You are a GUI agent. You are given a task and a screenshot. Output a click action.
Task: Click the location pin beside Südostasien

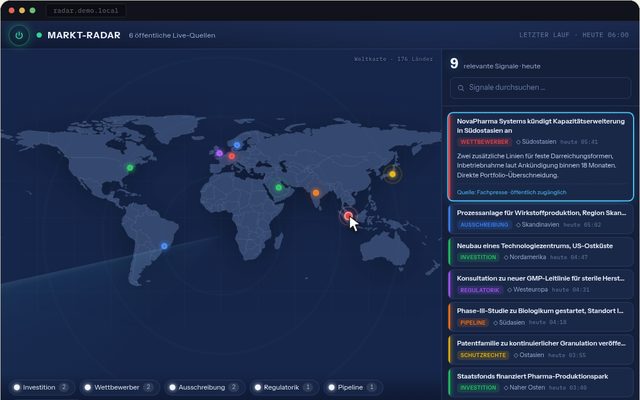tap(518, 142)
